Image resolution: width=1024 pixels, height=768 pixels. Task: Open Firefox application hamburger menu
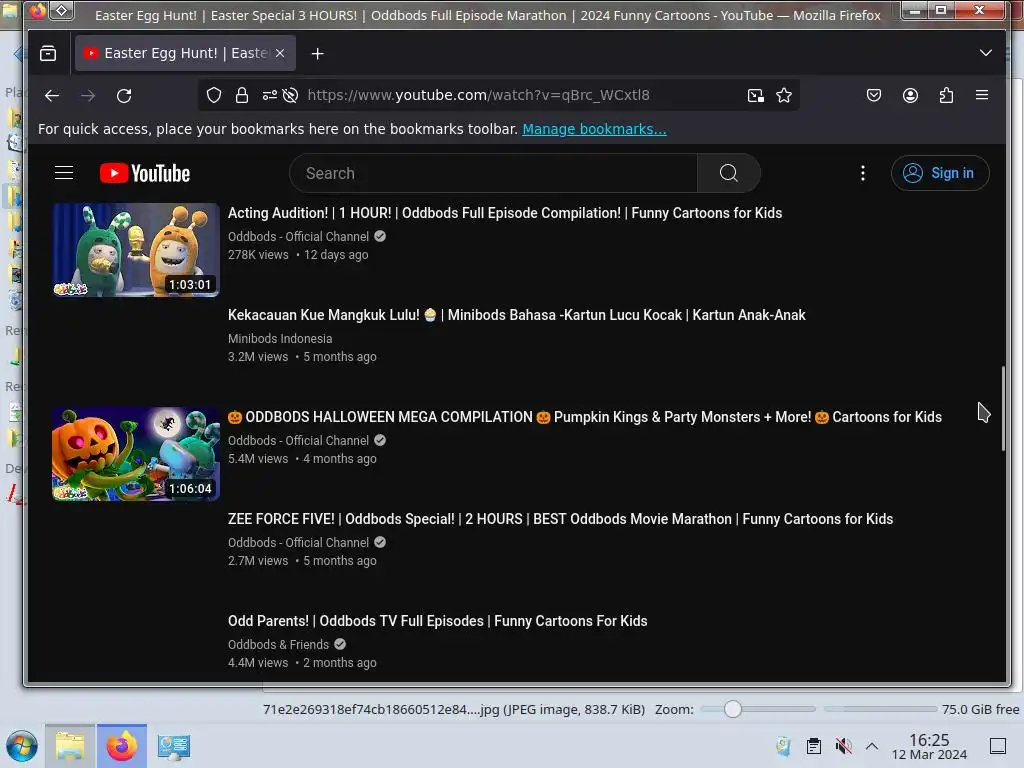click(982, 95)
